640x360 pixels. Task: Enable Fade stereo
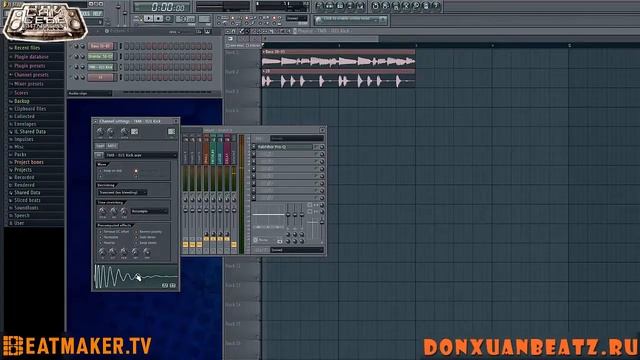(146, 237)
